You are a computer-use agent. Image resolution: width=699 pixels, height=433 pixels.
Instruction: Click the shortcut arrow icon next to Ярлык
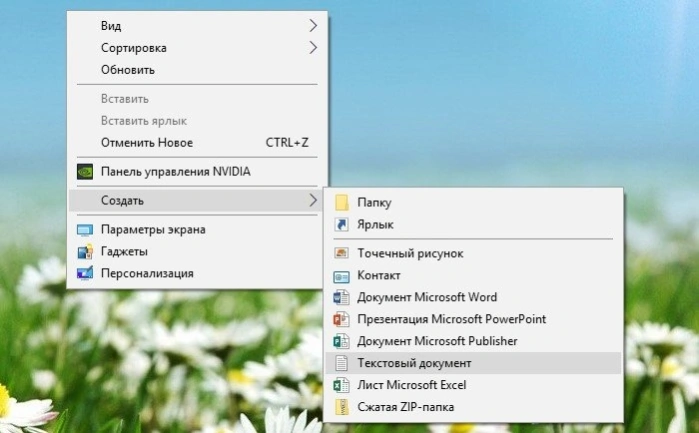pyautogui.click(x=341, y=224)
